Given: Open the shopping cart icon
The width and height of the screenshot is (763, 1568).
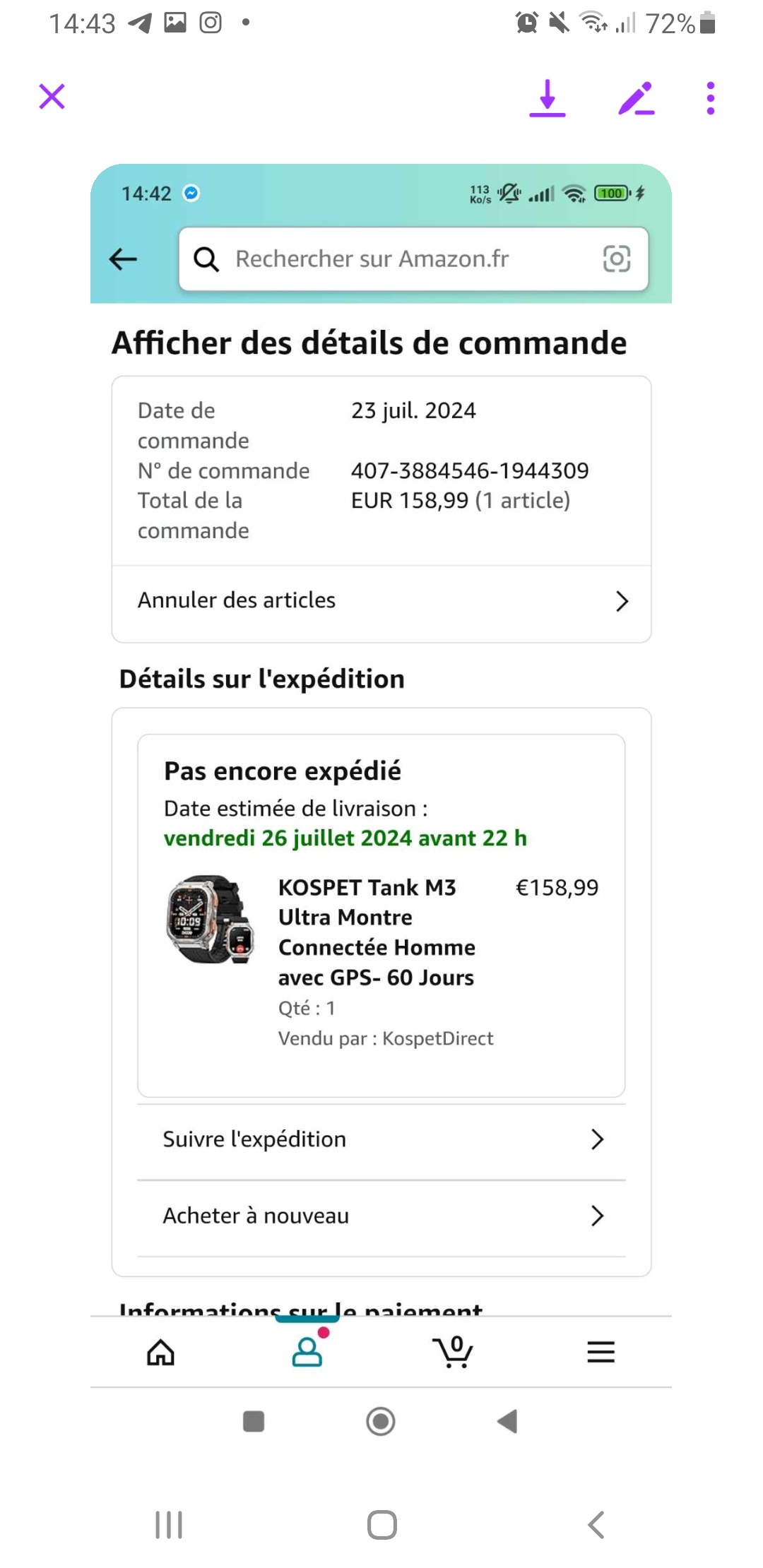Looking at the screenshot, I should (x=453, y=1351).
